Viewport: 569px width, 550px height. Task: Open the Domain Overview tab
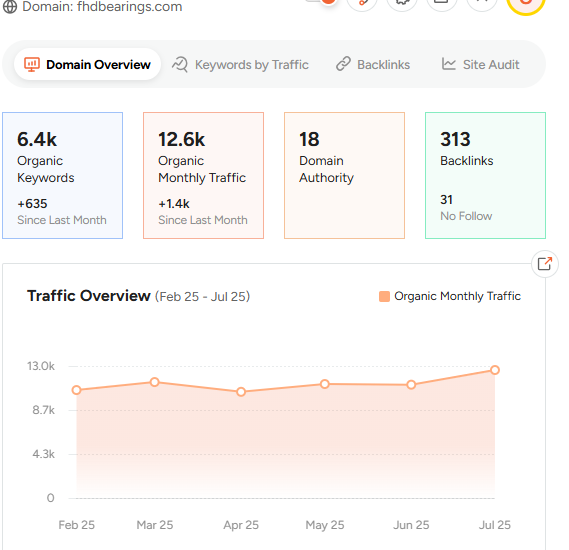click(x=87, y=64)
